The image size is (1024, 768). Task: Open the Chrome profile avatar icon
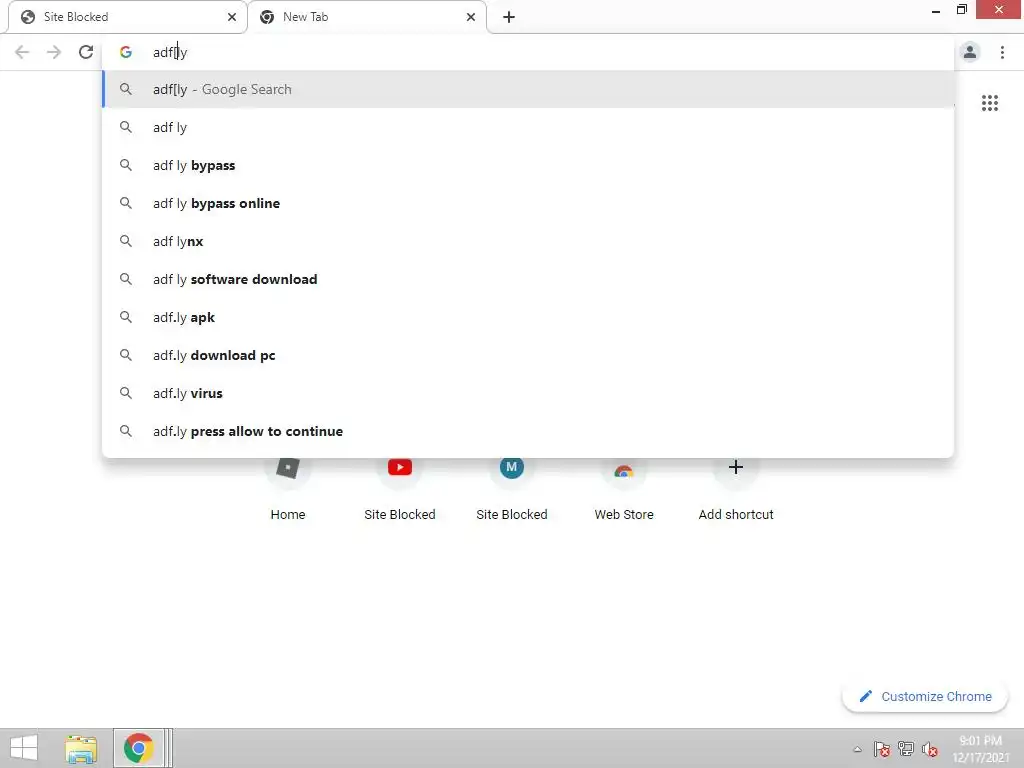click(x=970, y=52)
